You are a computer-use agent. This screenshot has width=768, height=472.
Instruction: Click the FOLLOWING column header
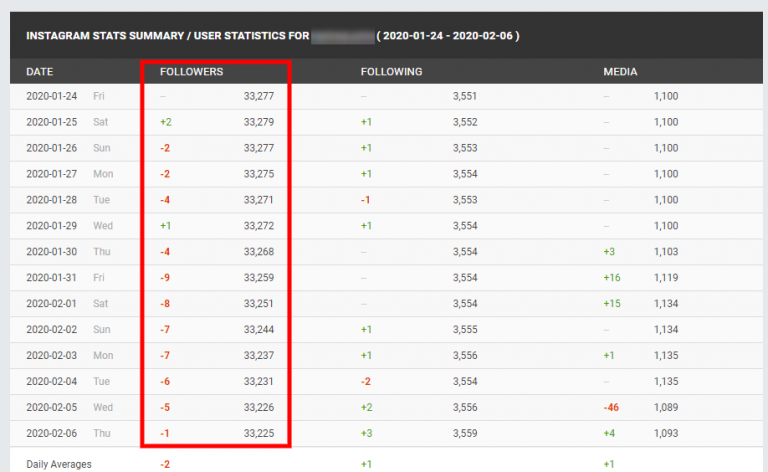tap(391, 72)
